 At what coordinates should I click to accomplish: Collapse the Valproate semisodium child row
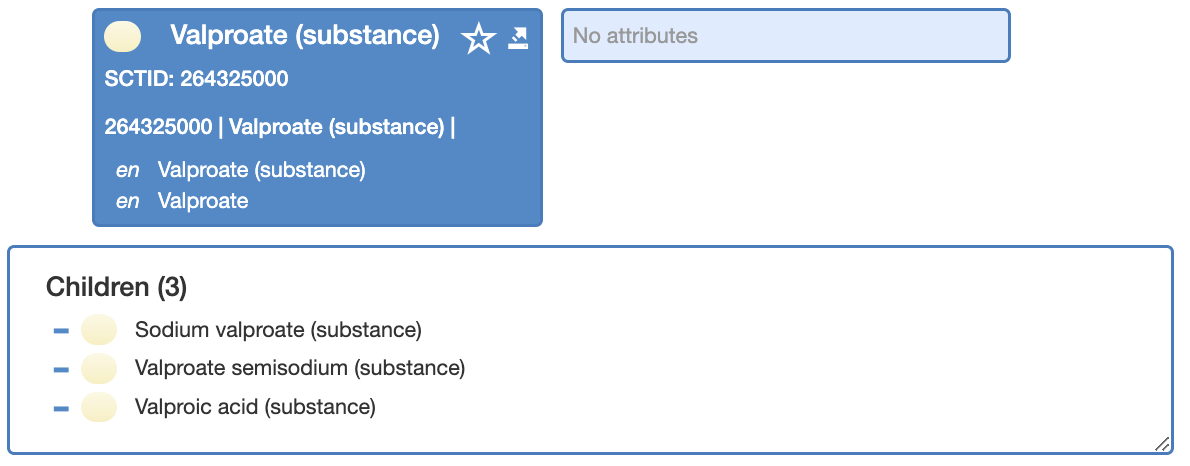click(x=61, y=370)
